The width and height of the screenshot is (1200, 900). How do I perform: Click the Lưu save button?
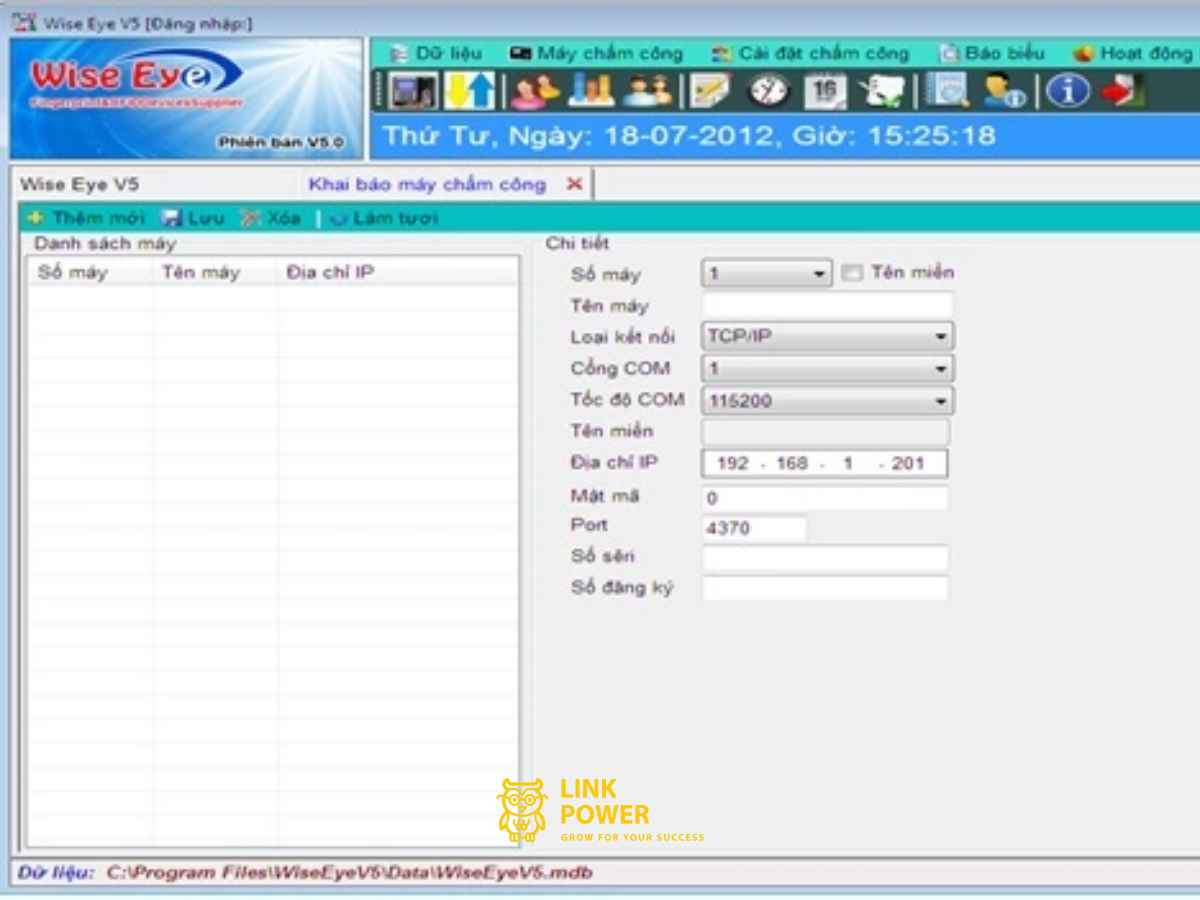click(193, 218)
